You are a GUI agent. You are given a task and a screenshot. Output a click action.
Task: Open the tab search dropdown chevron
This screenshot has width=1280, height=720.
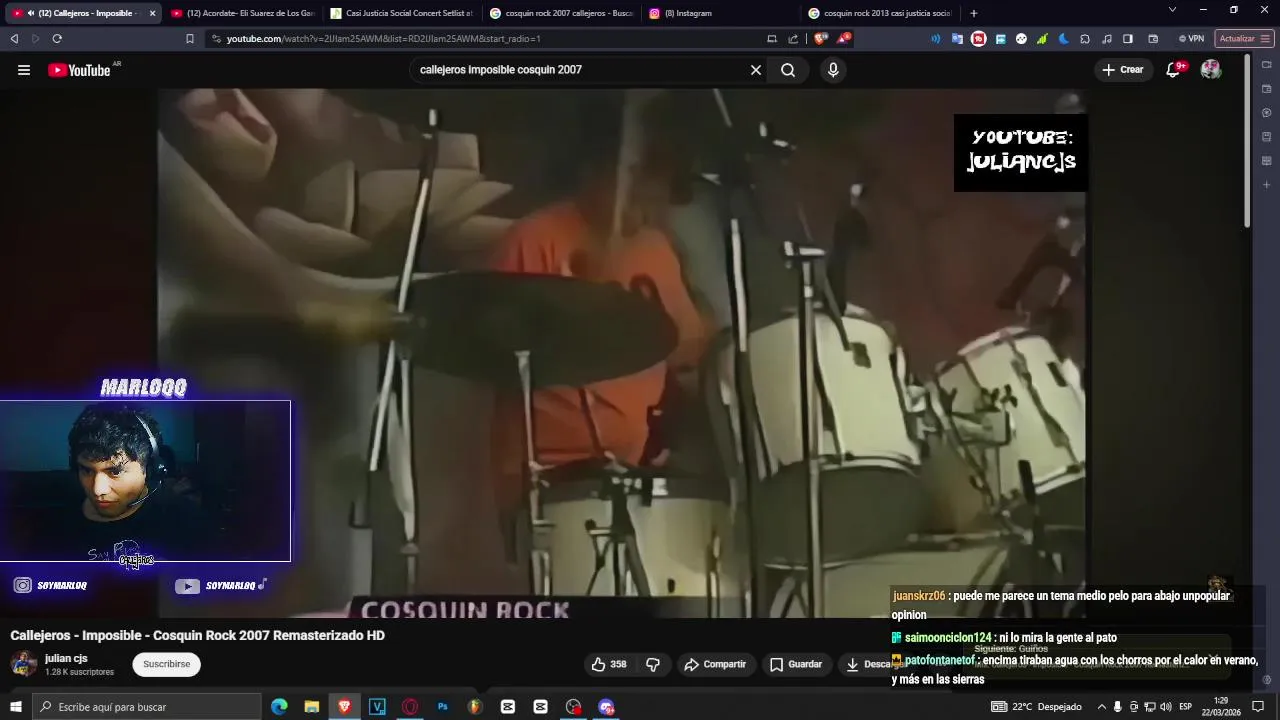(x=1172, y=10)
